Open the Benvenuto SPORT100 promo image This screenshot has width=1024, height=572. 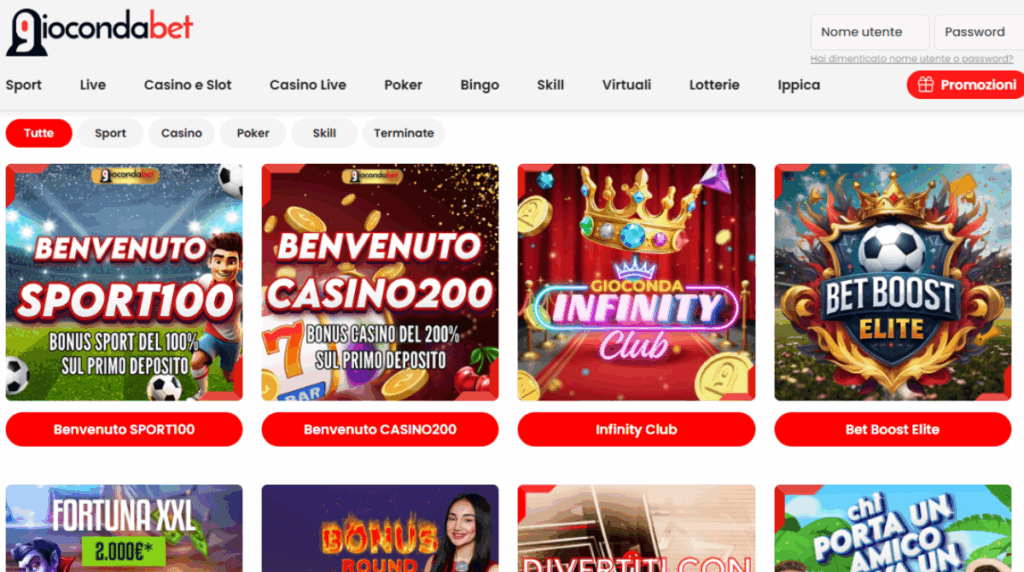[x=124, y=282]
